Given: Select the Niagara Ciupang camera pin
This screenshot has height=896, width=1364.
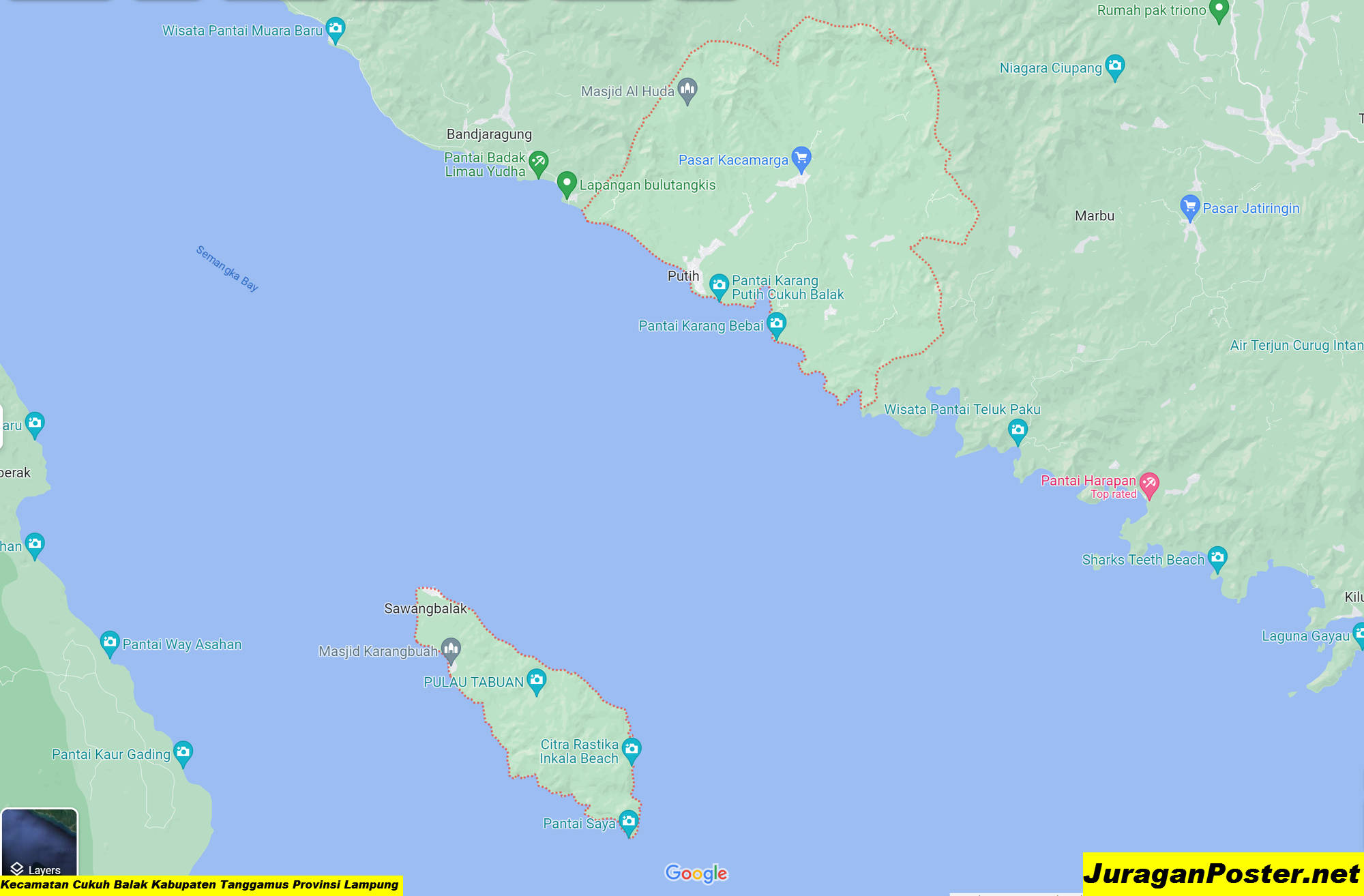Looking at the screenshot, I should 1115,67.
